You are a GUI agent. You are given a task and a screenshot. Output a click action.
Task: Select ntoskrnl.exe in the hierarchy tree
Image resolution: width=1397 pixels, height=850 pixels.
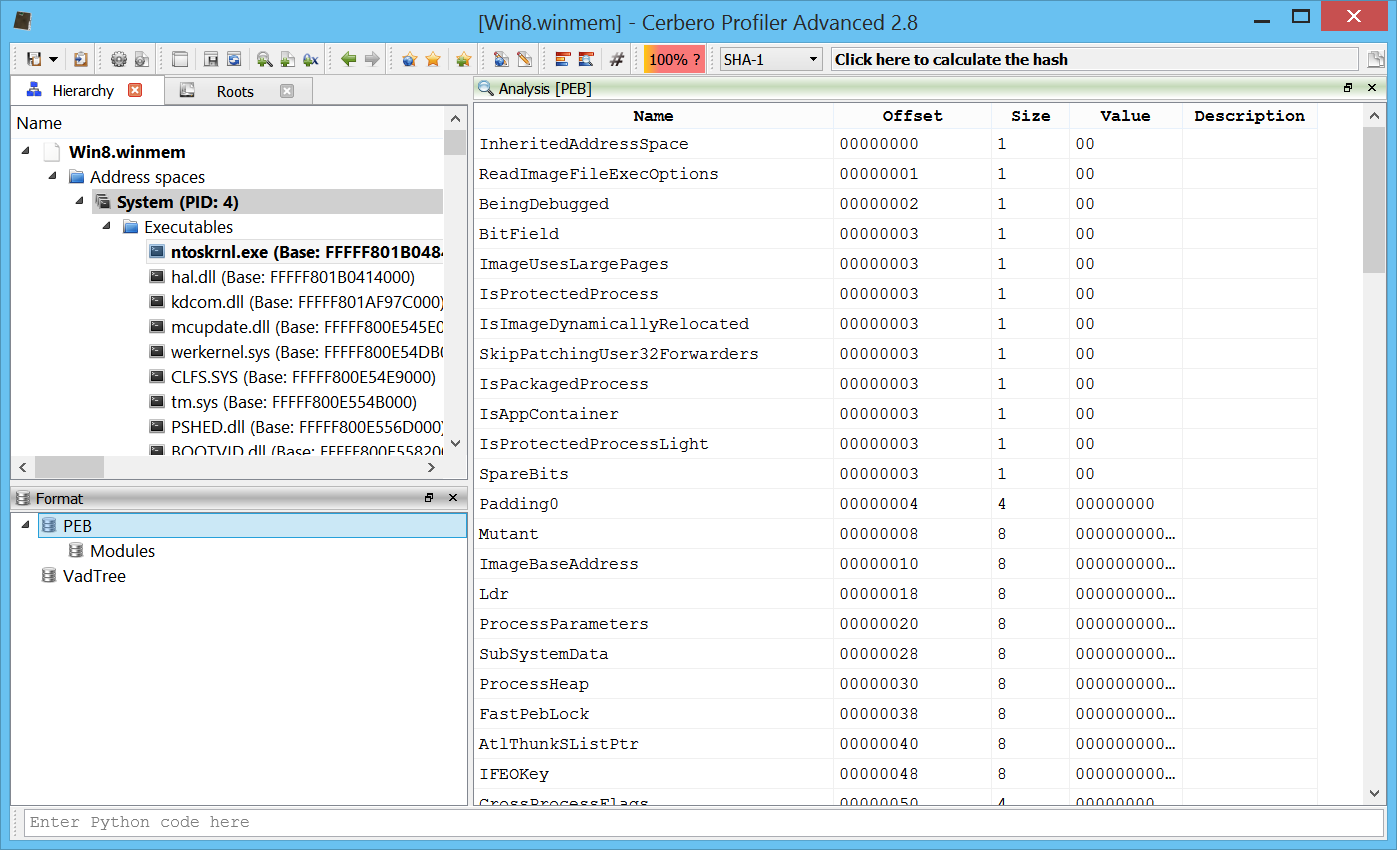pyautogui.click(x=294, y=252)
